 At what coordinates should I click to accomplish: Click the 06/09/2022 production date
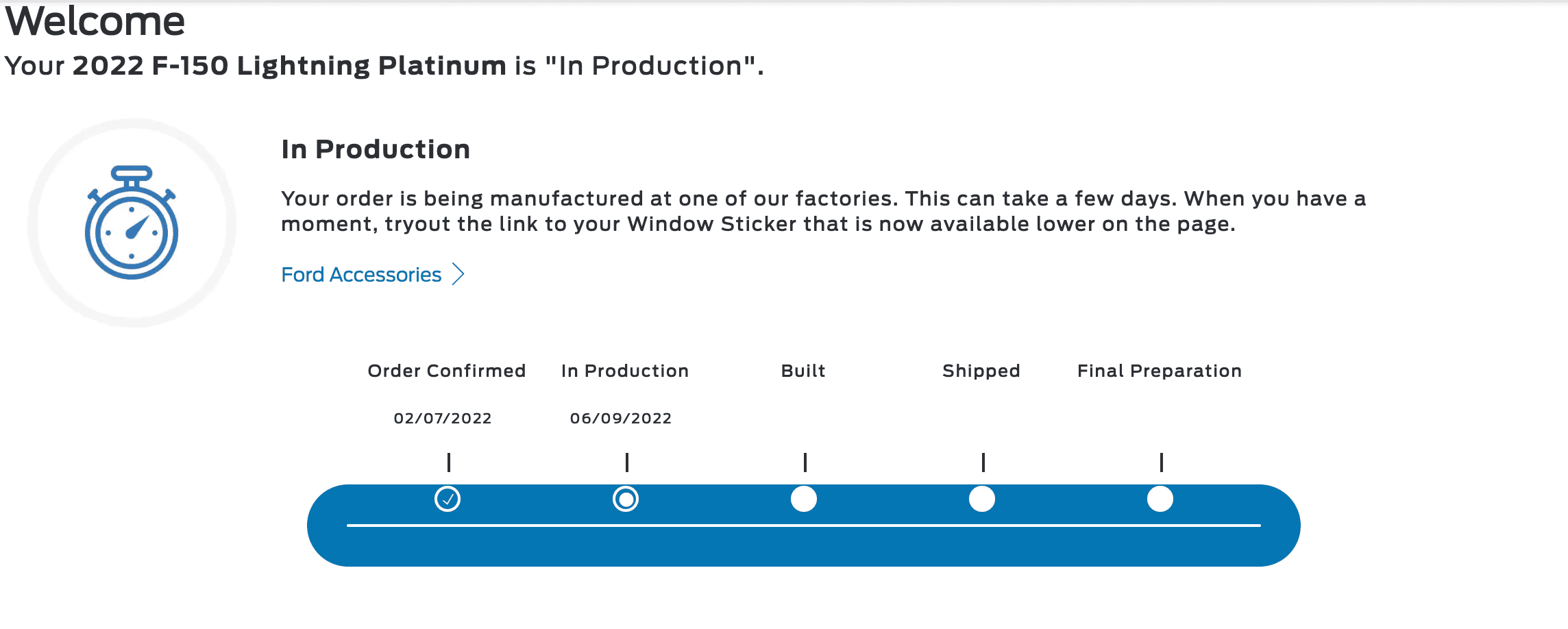[621, 418]
